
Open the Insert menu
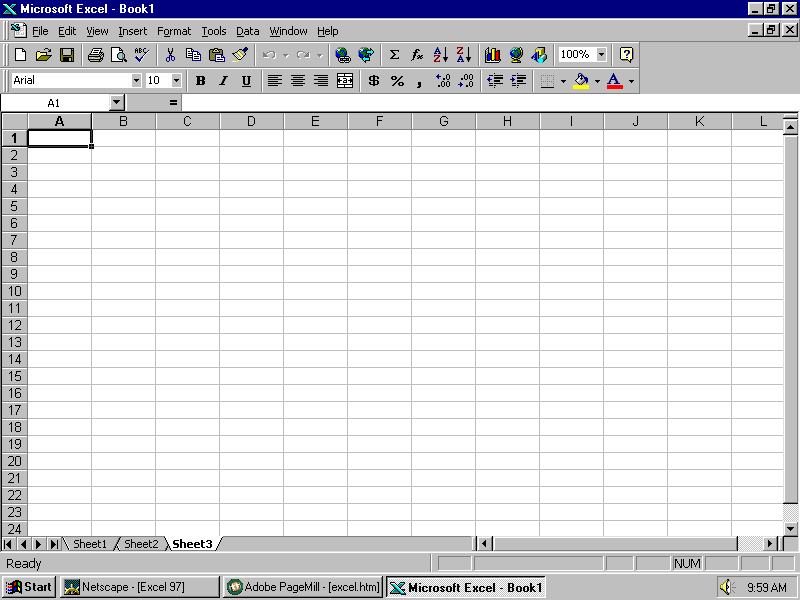tap(133, 31)
